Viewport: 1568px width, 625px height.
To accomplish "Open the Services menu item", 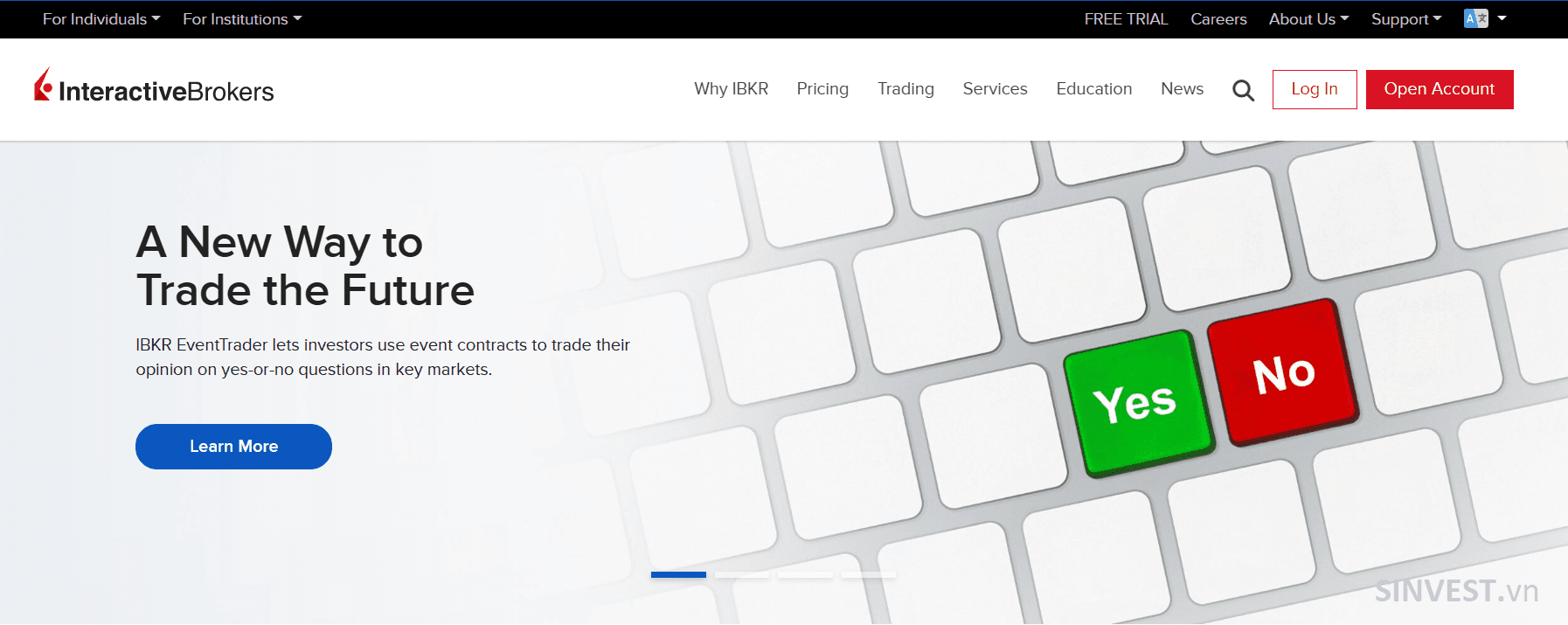I will coord(995,89).
